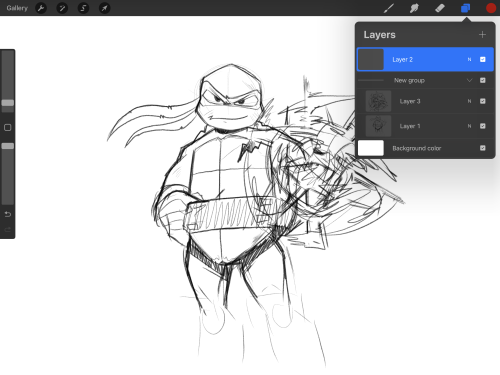Click Layer 2 thumbnail

(x=371, y=59)
